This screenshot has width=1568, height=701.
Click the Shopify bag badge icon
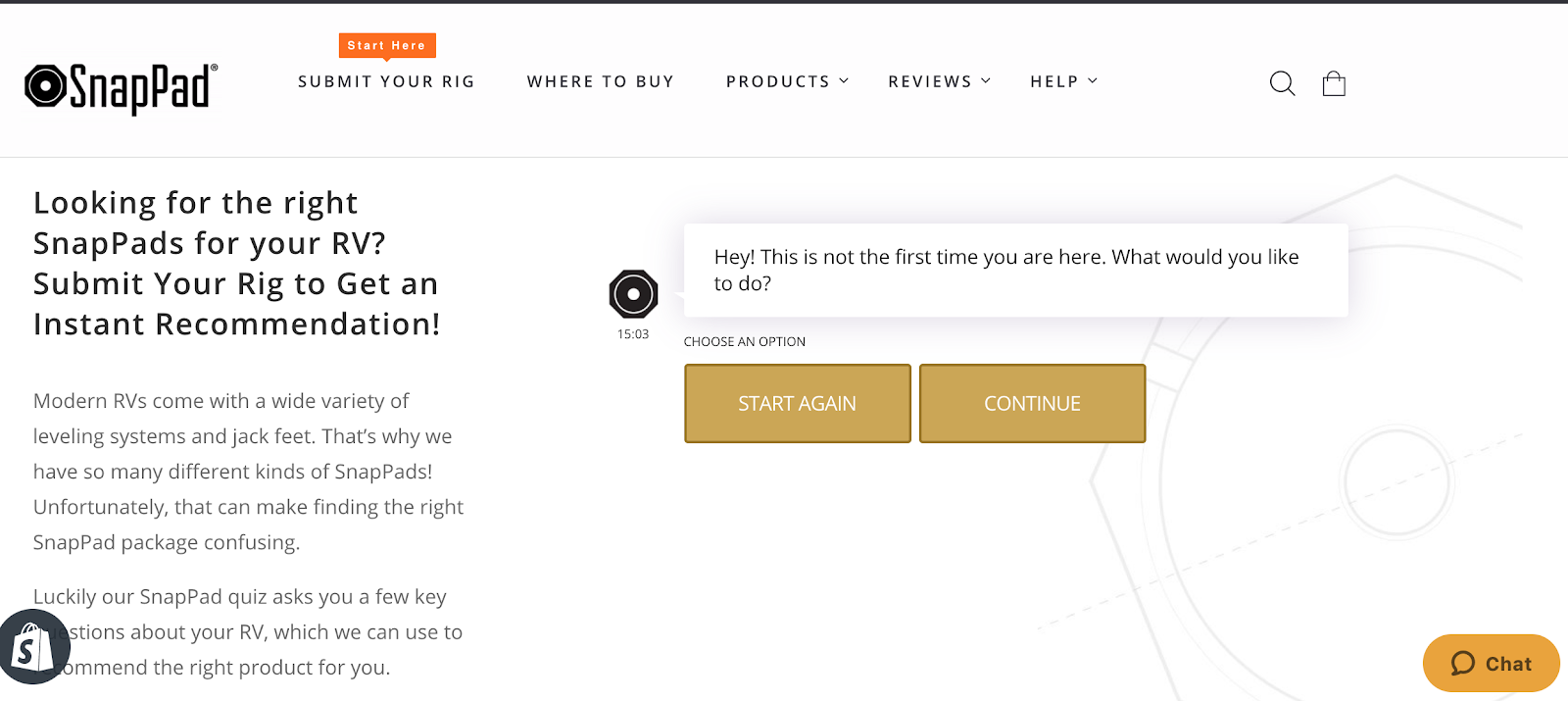click(34, 647)
